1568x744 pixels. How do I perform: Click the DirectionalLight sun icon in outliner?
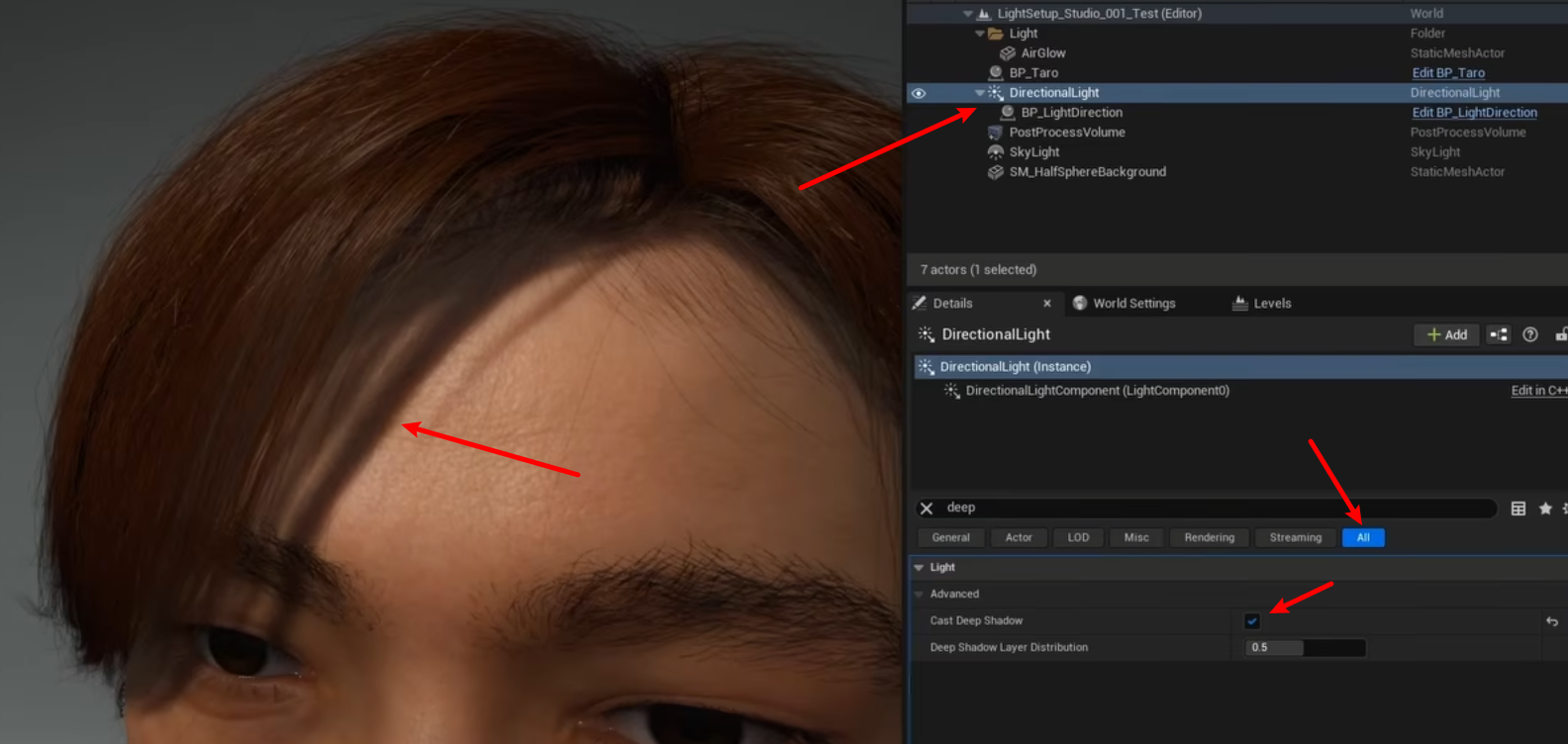(x=996, y=93)
